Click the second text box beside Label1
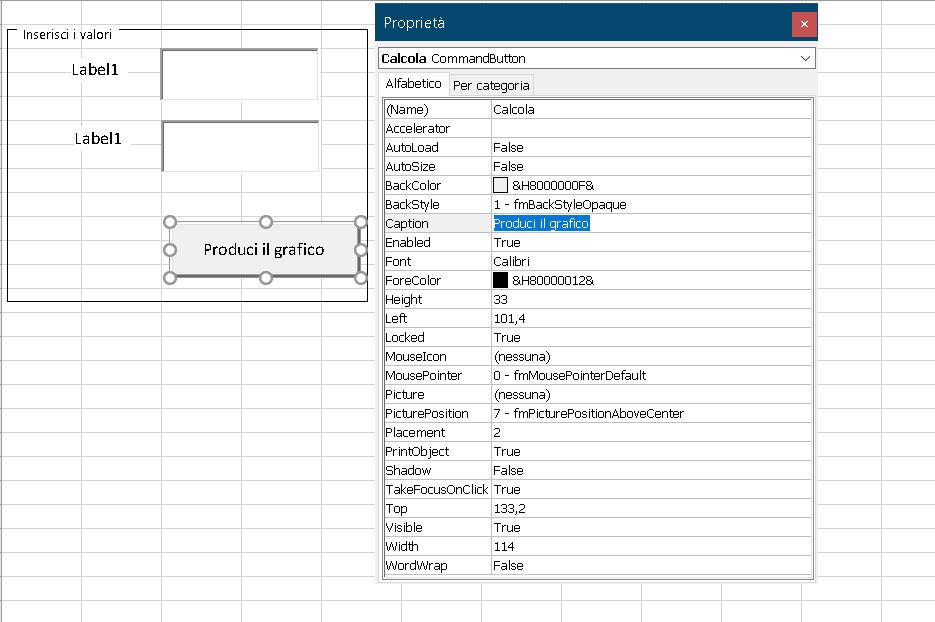This screenshot has width=935, height=622. pyautogui.click(x=240, y=146)
